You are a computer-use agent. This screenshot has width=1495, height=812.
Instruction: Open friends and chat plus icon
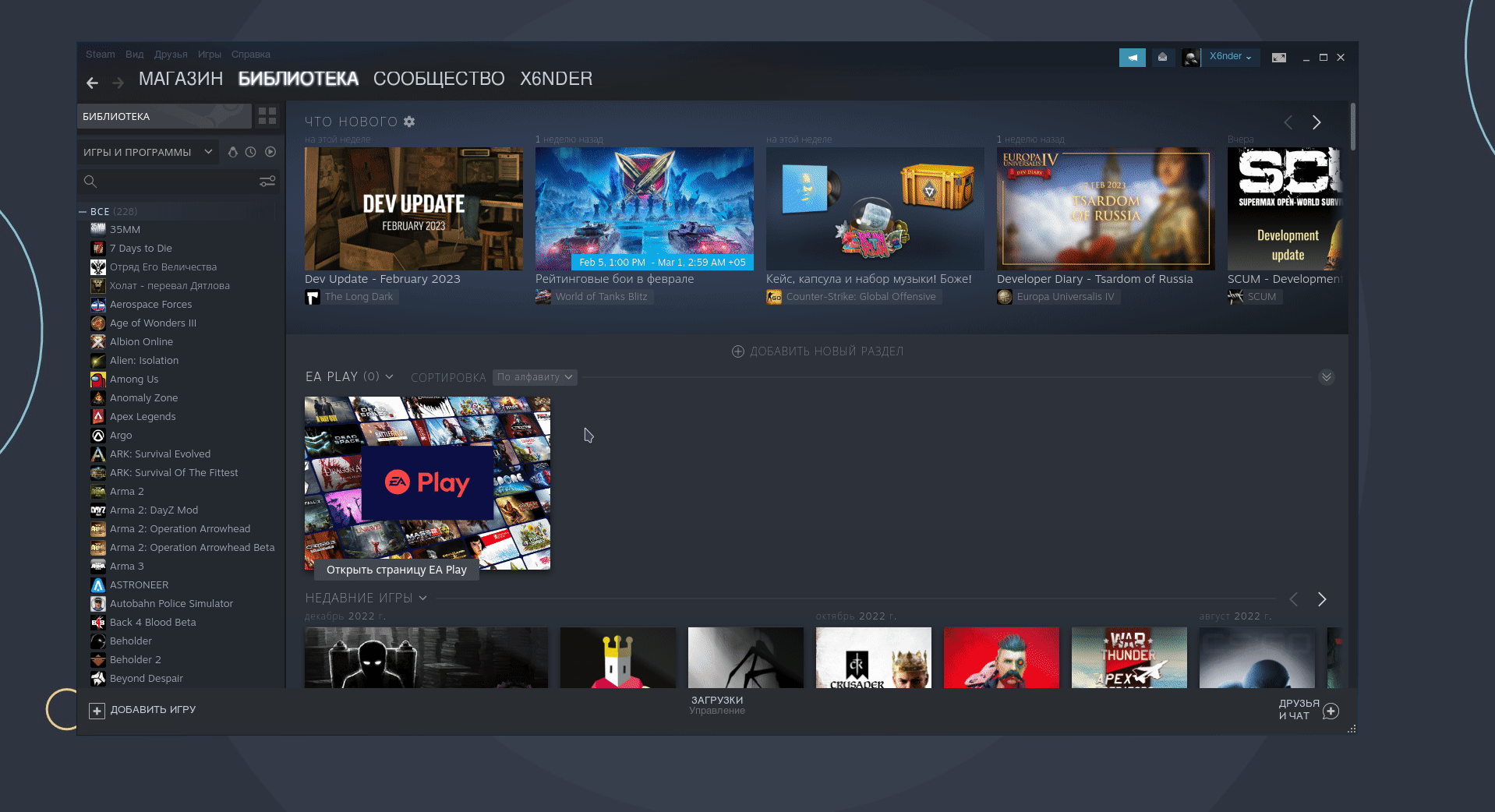point(1331,711)
